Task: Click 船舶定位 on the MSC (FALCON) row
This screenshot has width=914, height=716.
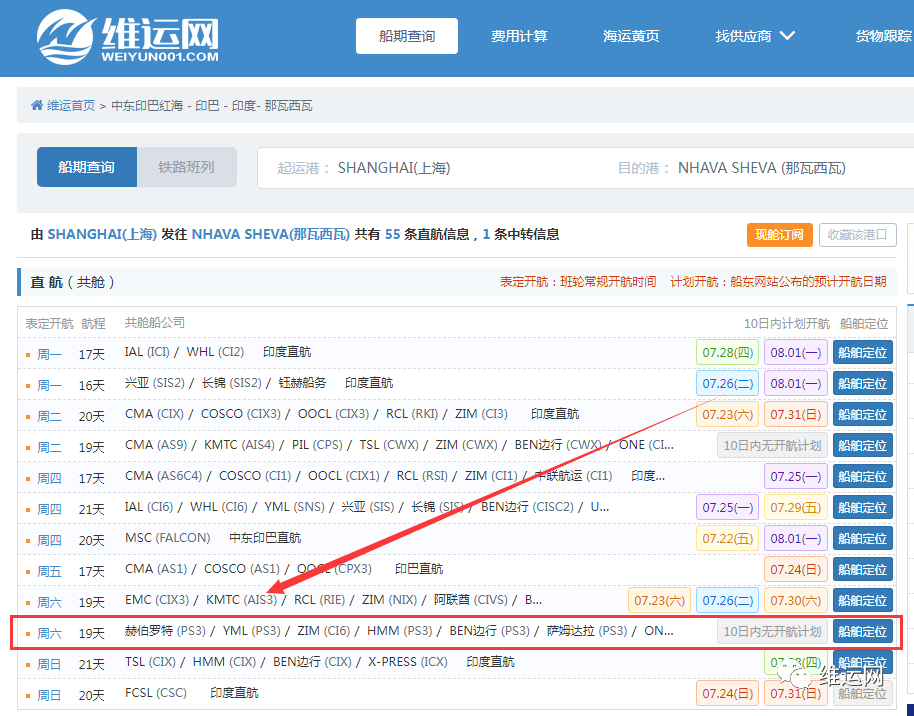Action: [861, 538]
